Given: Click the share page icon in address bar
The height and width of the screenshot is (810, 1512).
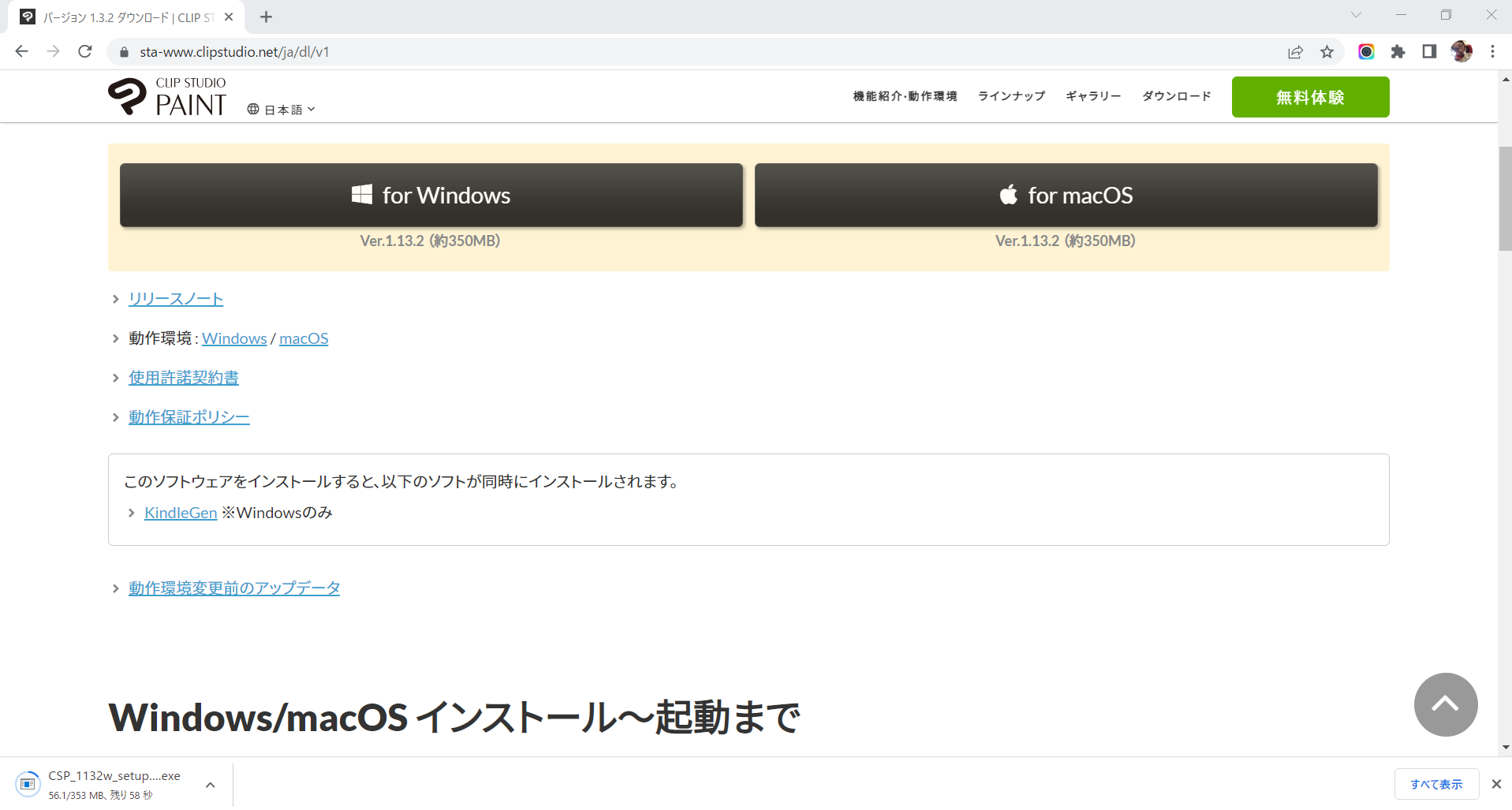Looking at the screenshot, I should (x=1295, y=52).
